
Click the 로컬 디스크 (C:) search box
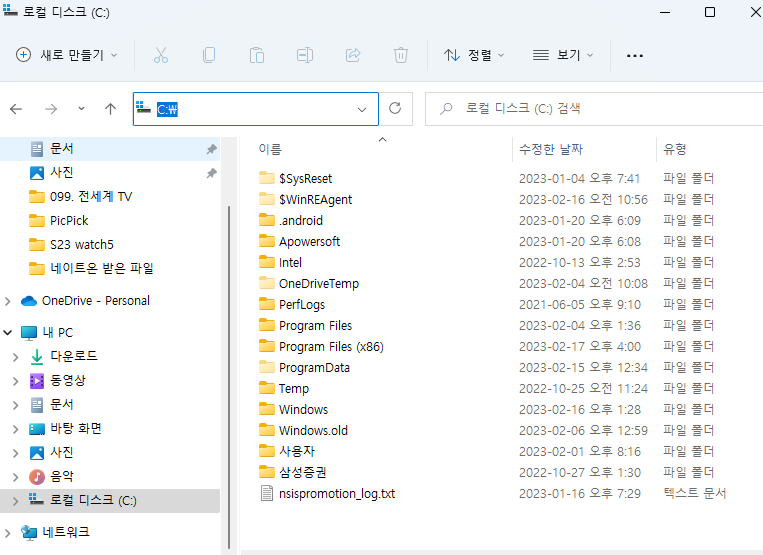[595, 108]
